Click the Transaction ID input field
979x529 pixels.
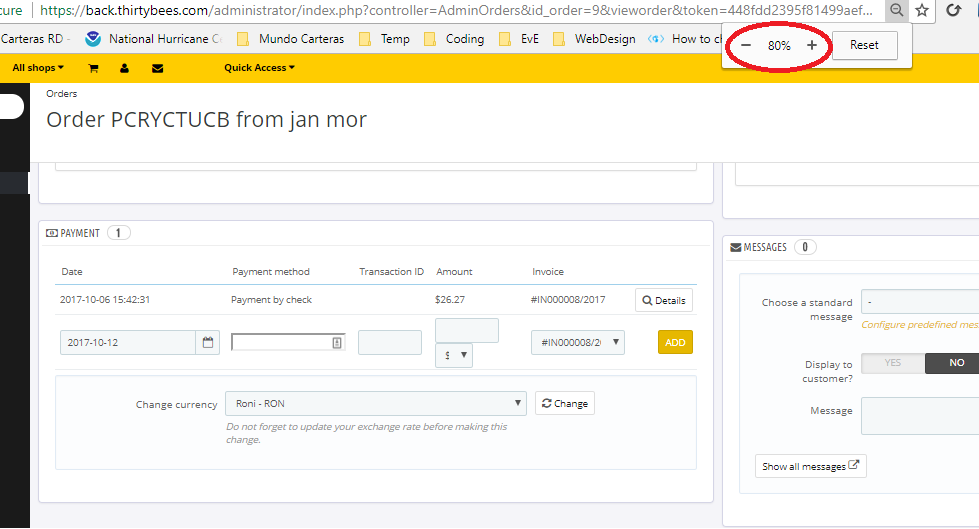(x=389, y=342)
